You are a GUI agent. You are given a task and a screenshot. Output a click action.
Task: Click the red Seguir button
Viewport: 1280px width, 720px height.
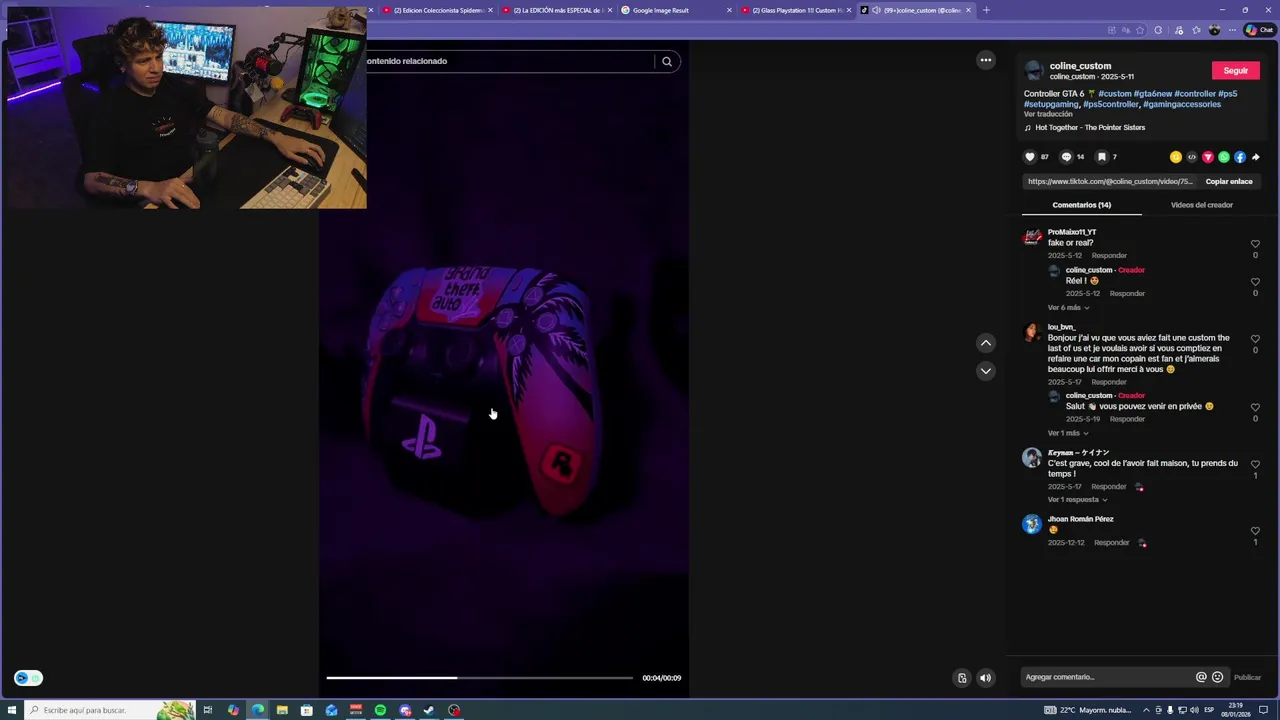[1235, 71]
